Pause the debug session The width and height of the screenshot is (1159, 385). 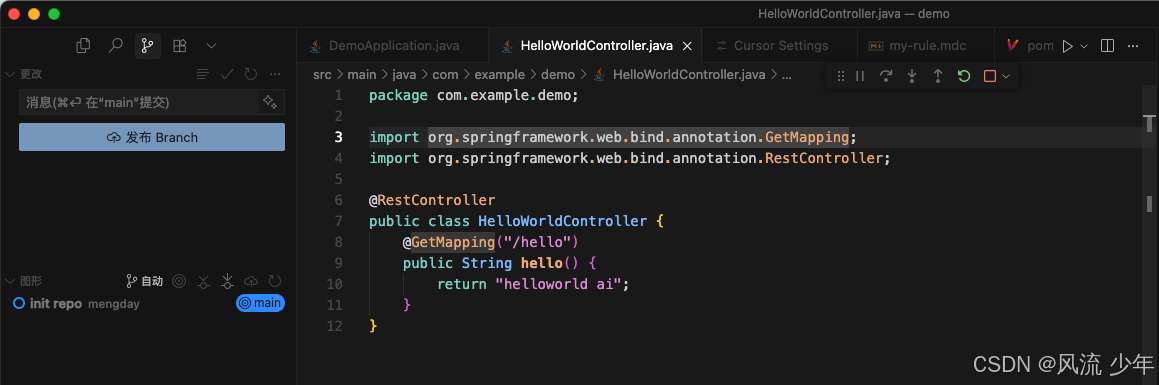pyautogui.click(x=860, y=75)
